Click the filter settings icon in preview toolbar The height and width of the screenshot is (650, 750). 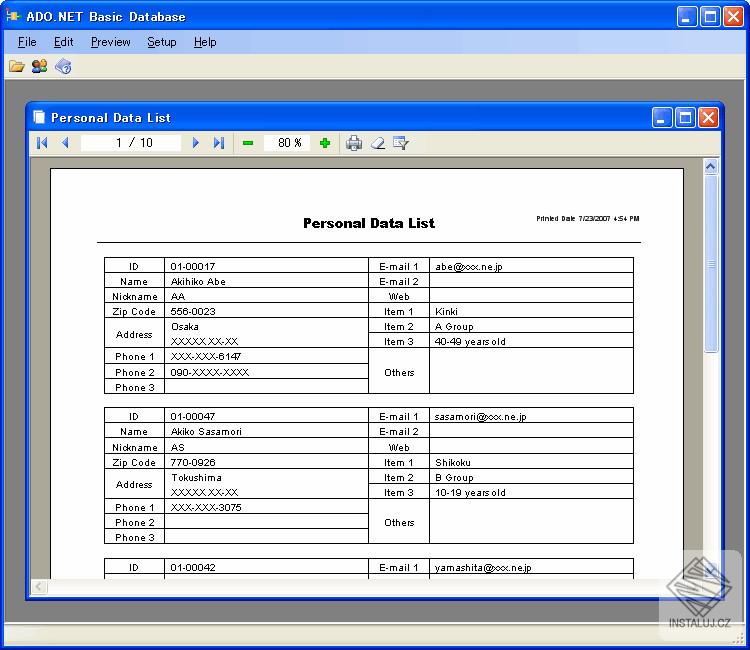pyautogui.click(x=400, y=143)
